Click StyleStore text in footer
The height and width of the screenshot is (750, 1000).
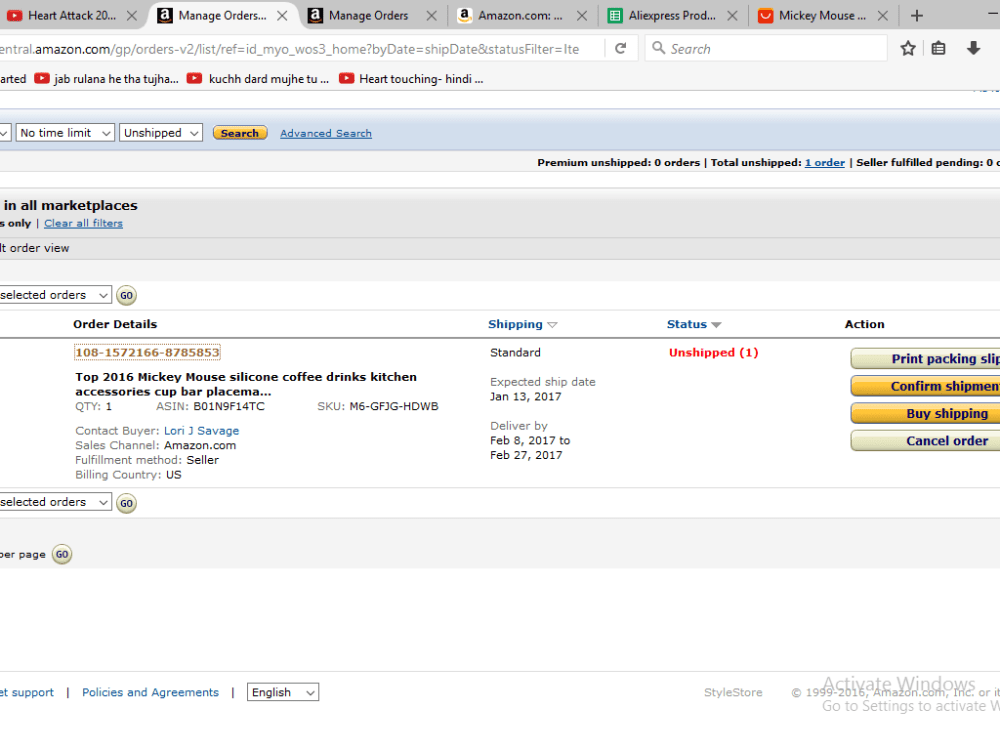tap(733, 692)
